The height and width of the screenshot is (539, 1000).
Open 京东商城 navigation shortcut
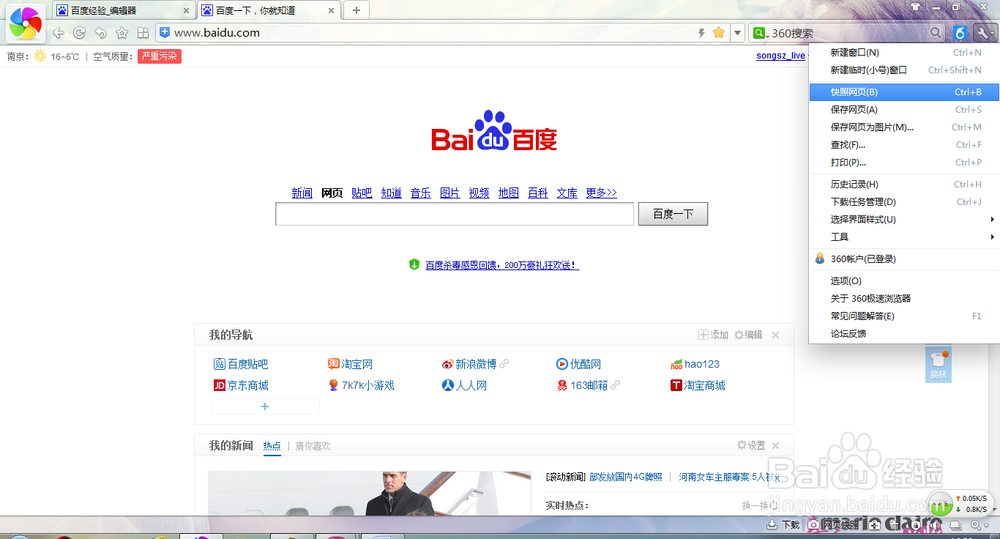click(240, 385)
